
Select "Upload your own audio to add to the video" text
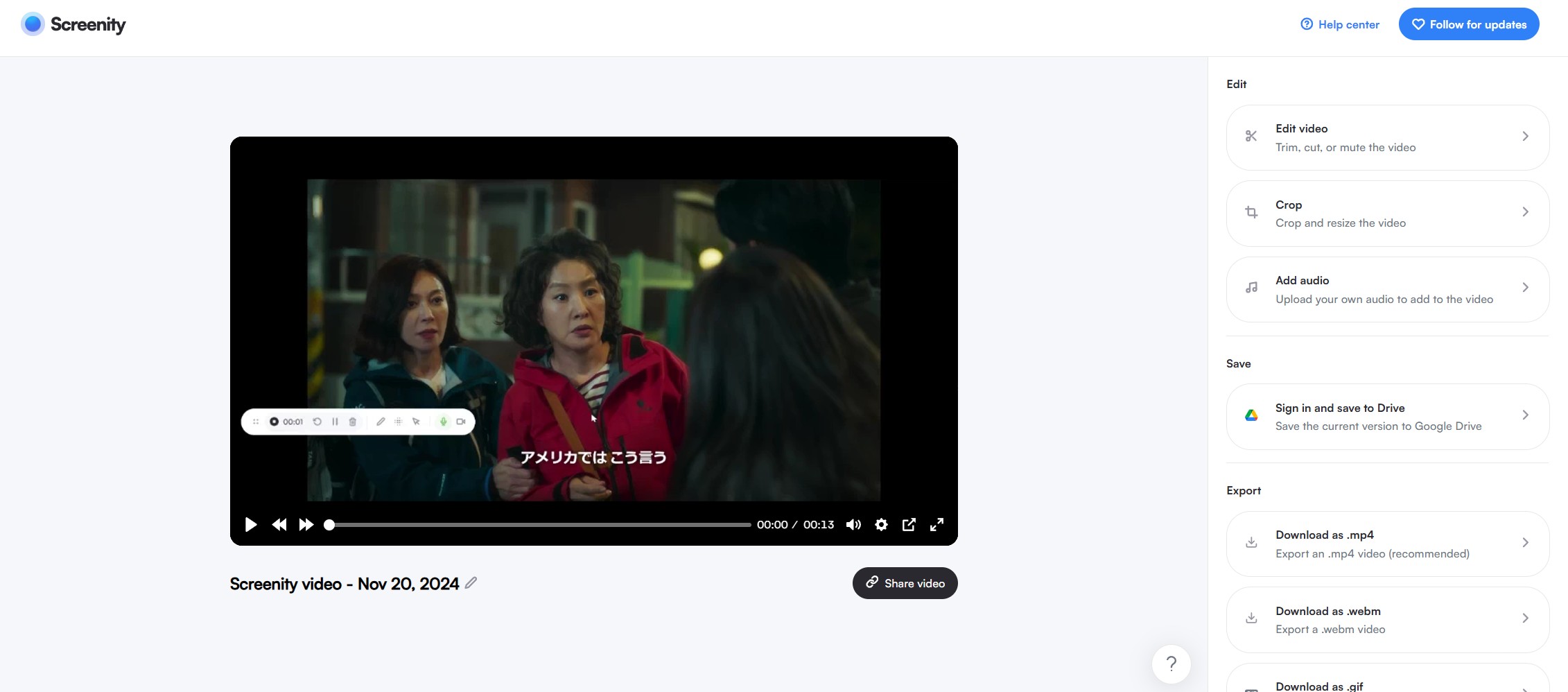1384,300
